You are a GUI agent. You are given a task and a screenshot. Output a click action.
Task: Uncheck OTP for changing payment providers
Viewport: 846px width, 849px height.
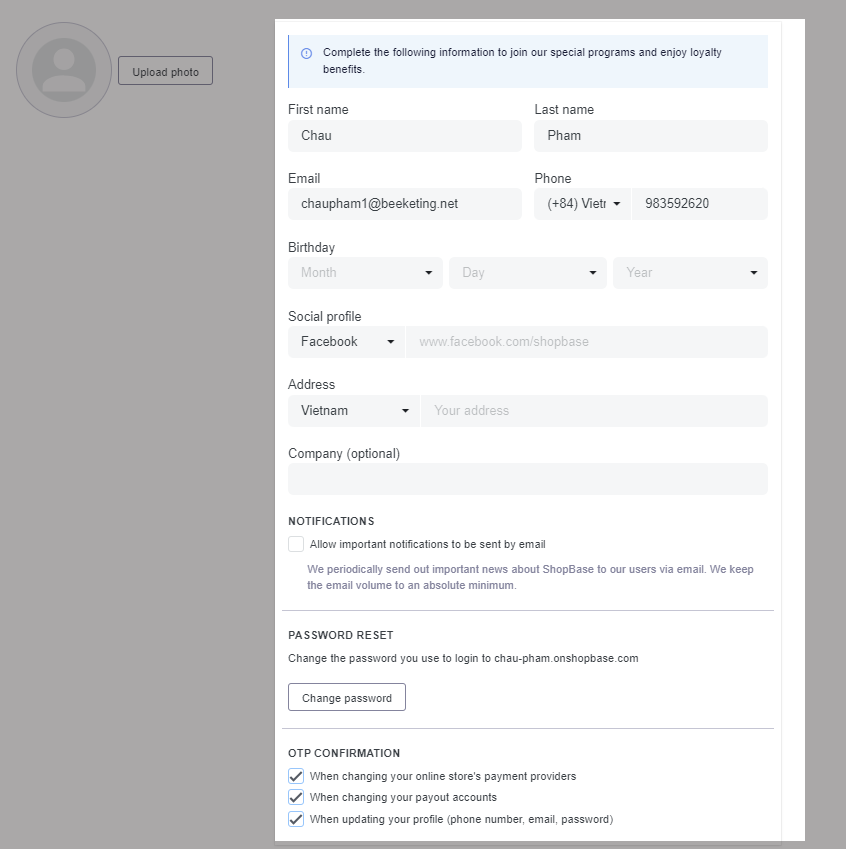[x=296, y=776]
